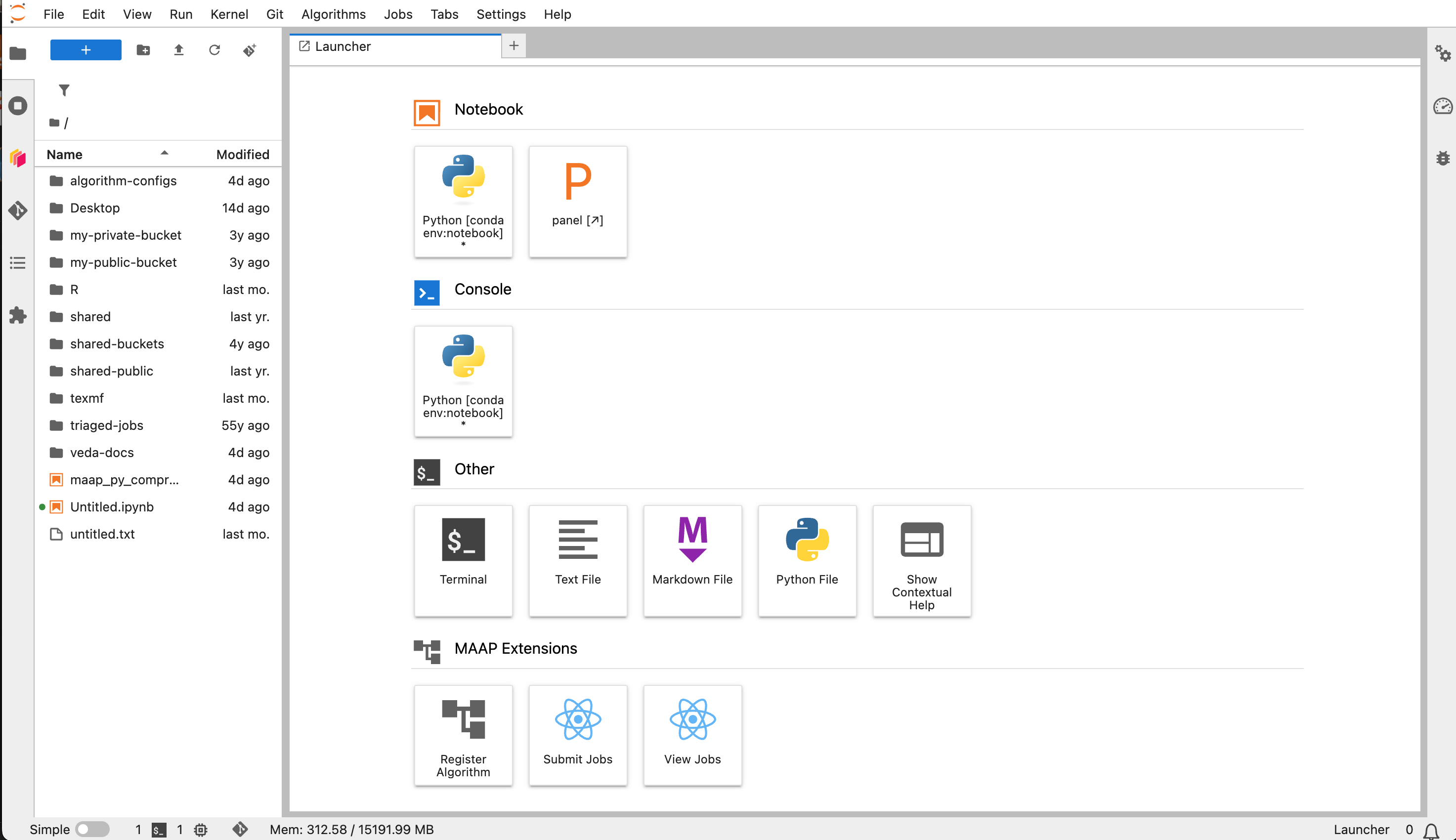Screen dimensions: 1456x840
Task: Click the kernels chip icon in status bar
Action: [200, 830]
